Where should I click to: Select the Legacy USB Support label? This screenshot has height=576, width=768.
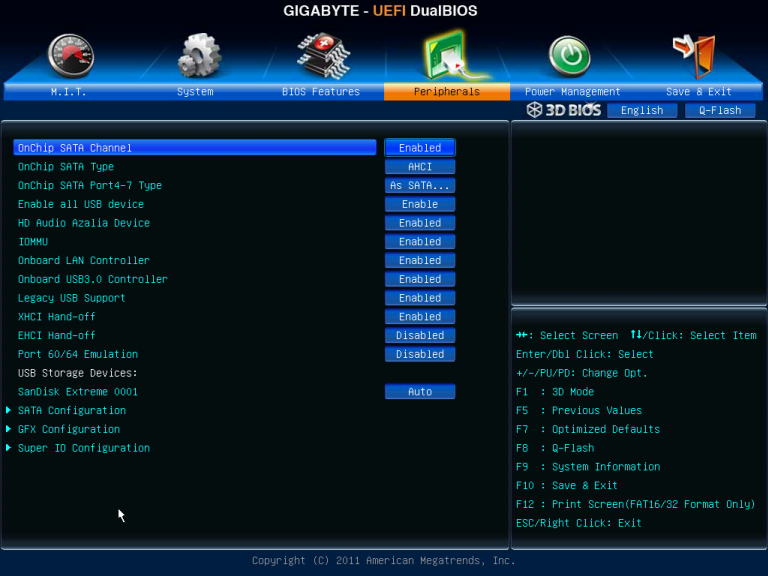pyautogui.click(x=72, y=298)
